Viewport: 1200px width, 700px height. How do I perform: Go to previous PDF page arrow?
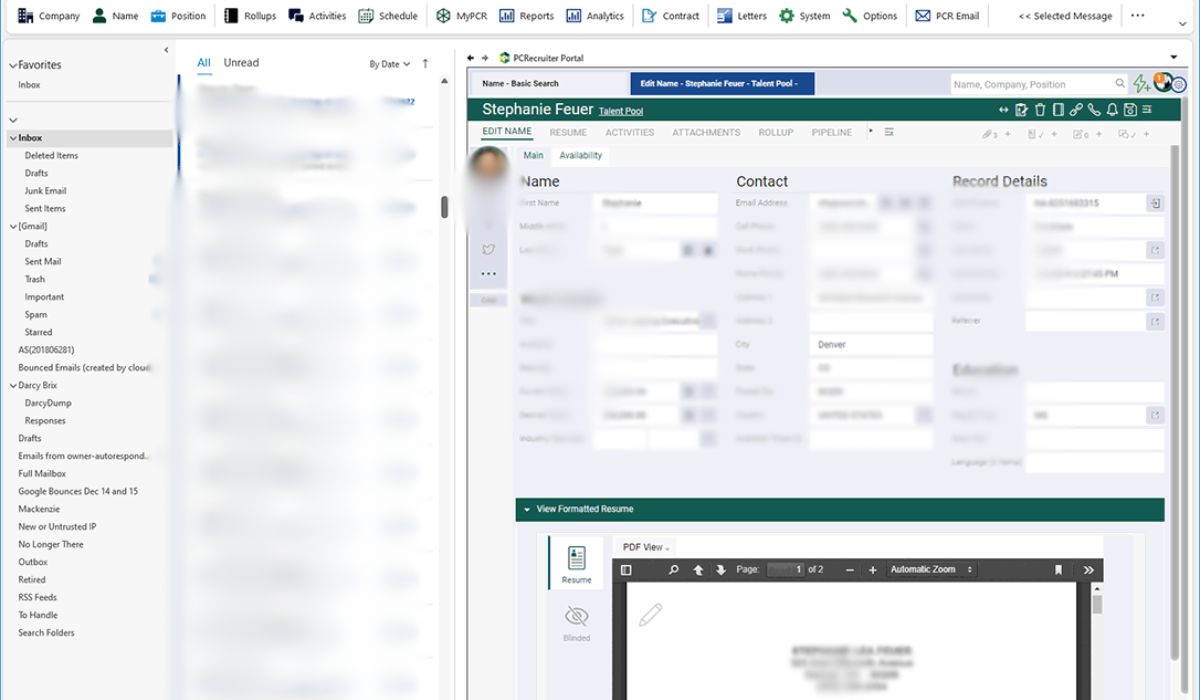[x=698, y=570]
